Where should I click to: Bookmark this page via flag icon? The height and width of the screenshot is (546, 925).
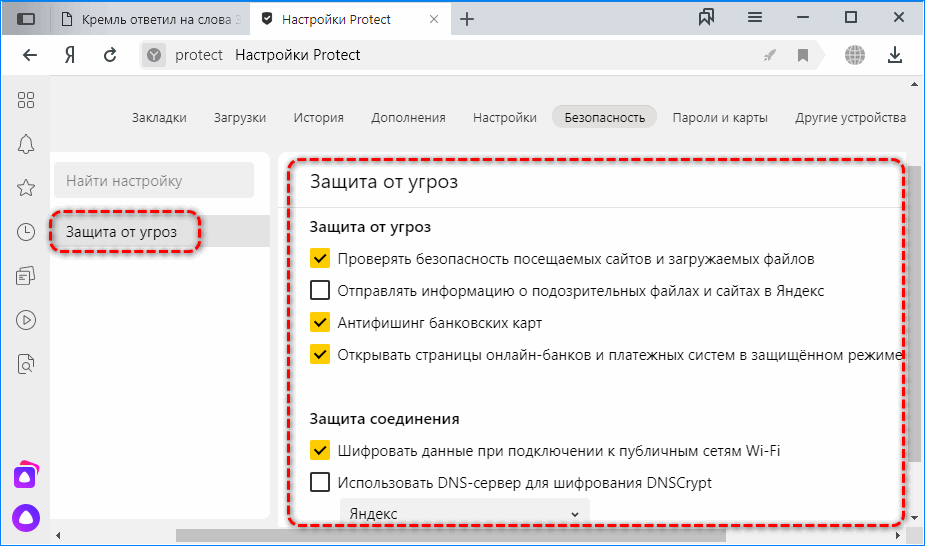pyautogui.click(x=803, y=55)
